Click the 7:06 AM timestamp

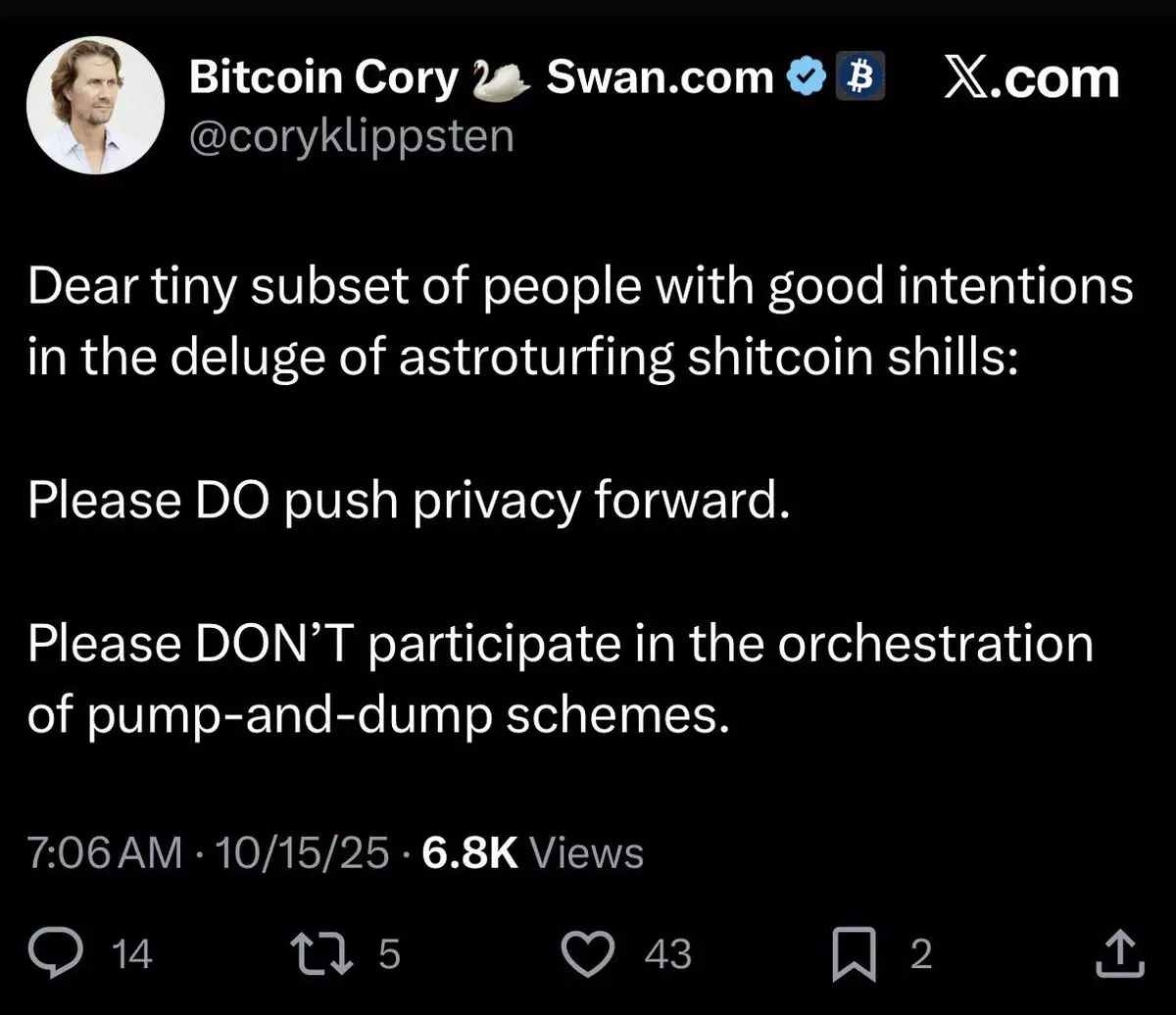click(106, 853)
